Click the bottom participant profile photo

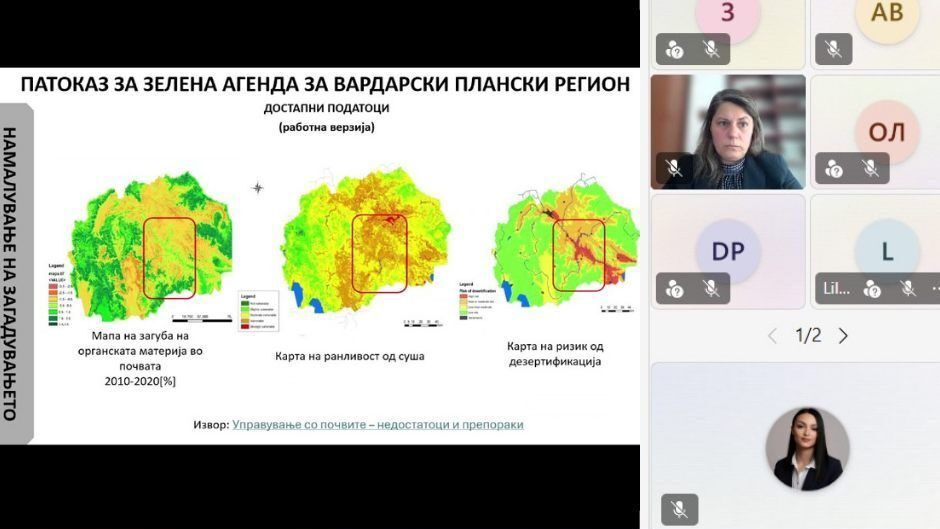807,448
